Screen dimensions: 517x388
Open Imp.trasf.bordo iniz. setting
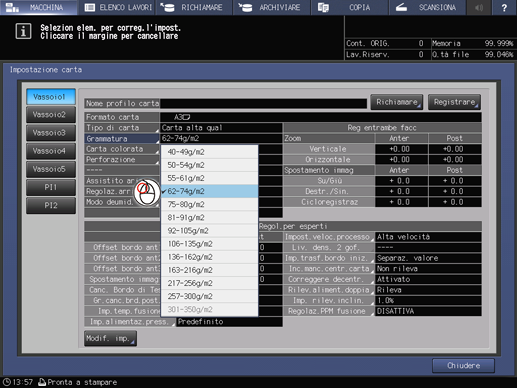click(329, 258)
